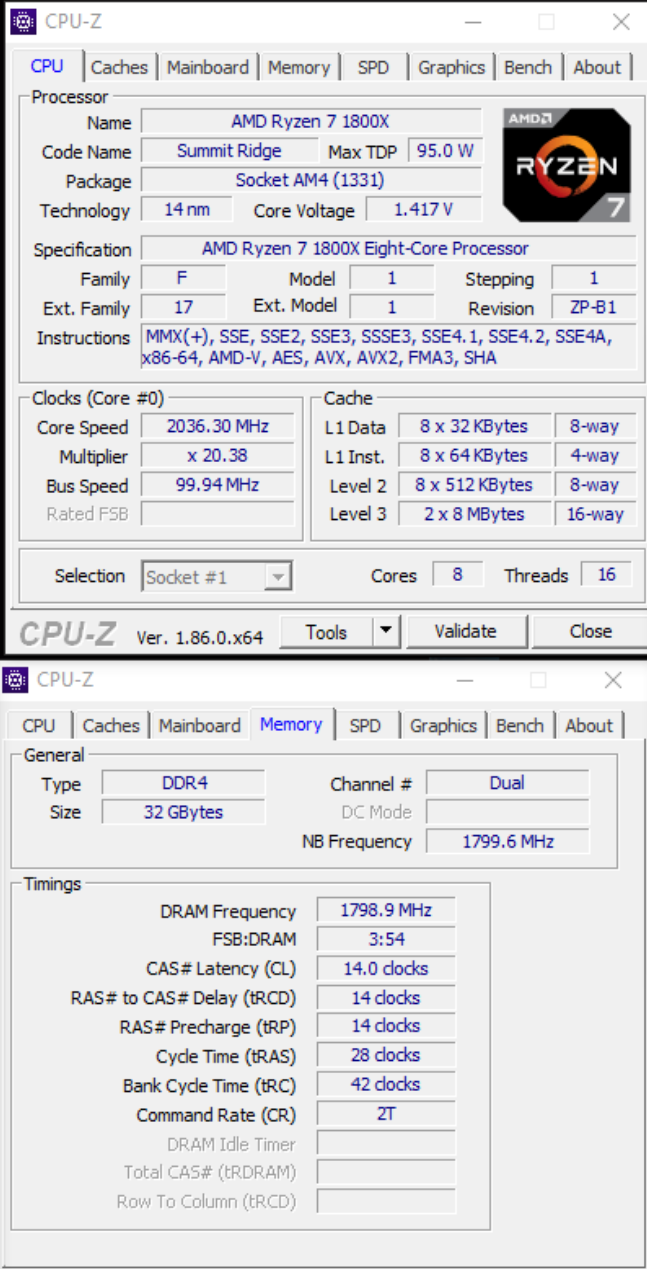Click the FSB:DRAM value 3:54
The width and height of the screenshot is (647, 1269).
[386, 939]
